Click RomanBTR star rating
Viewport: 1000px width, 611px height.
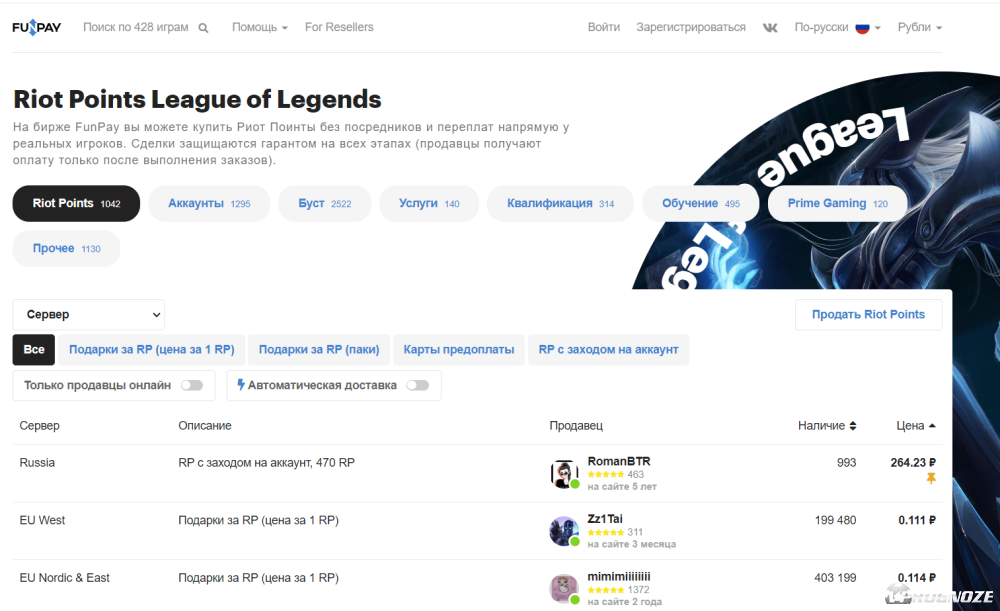606,475
